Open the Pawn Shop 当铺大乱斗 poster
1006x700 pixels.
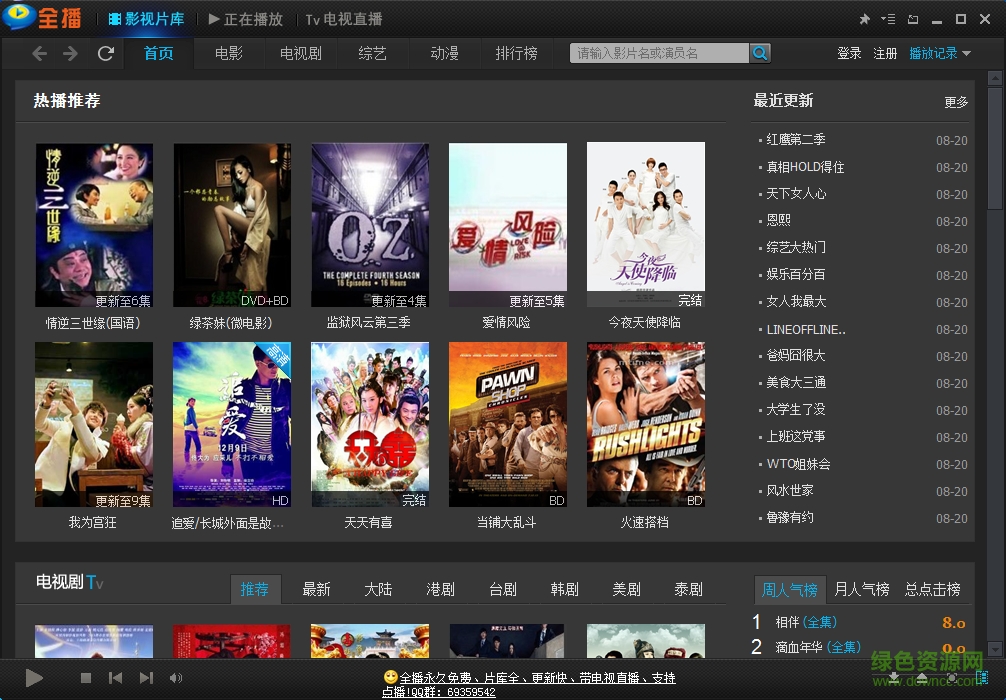coord(507,425)
